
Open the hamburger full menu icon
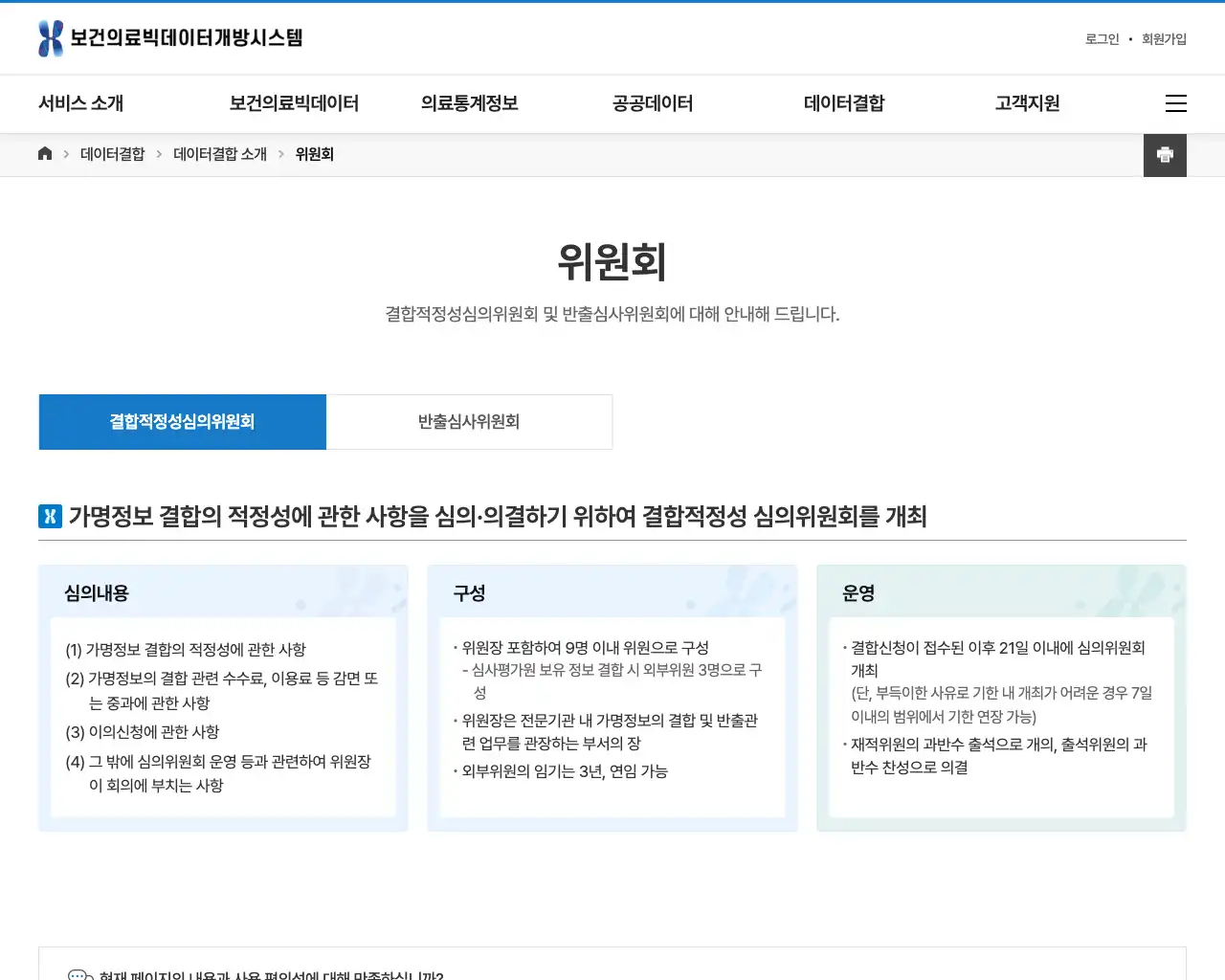pyautogui.click(x=1176, y=103)
